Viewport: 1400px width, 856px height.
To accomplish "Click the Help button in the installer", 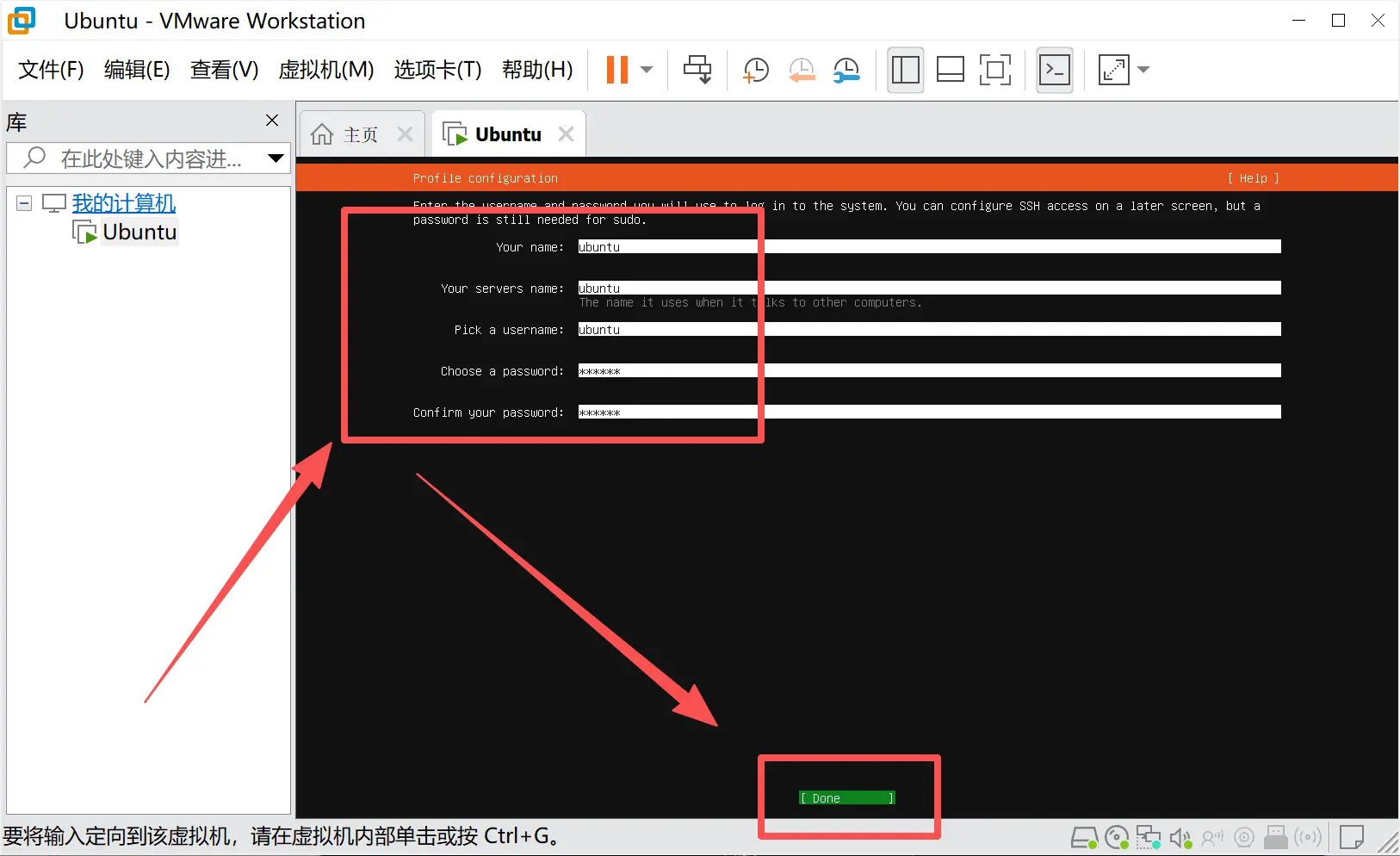I will tap(1253, 178).
